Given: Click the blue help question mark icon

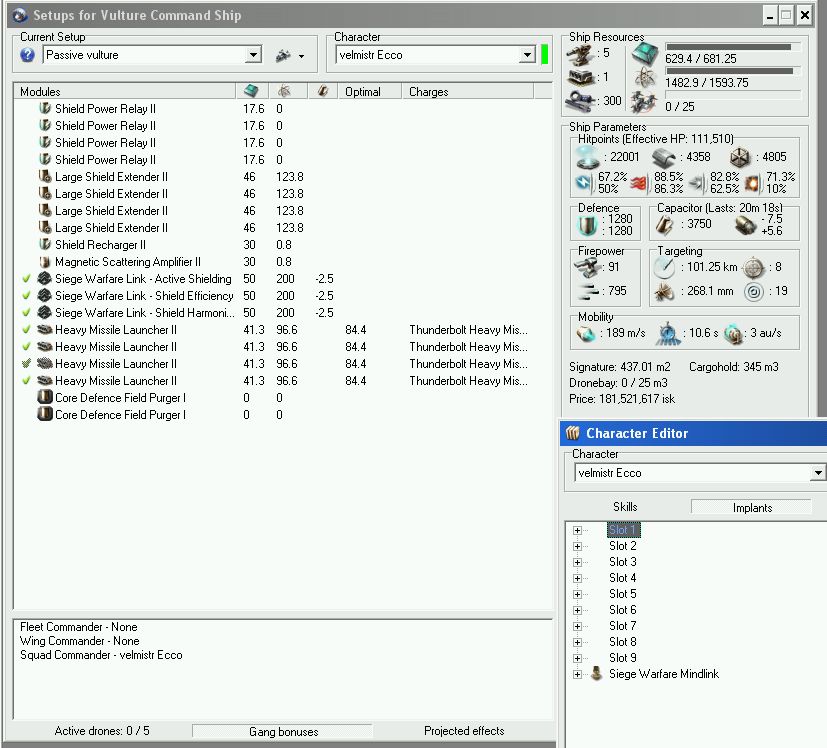Looking at the screenshot, I should [27, 55].
